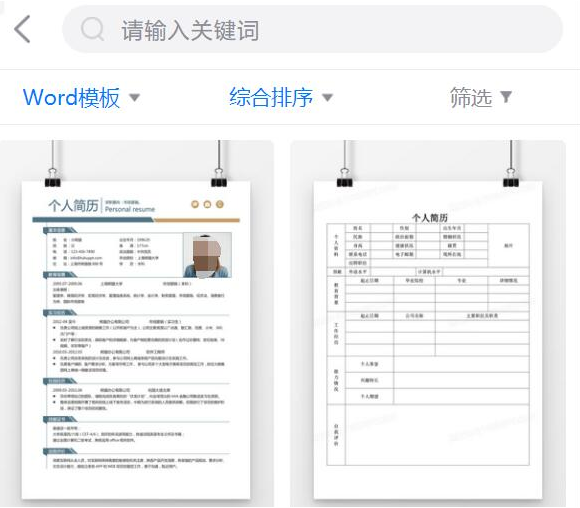Click the 个人简历 heading of table template
Image resolution: width=580 pixels, height=508 pixels.
[429, 218]
